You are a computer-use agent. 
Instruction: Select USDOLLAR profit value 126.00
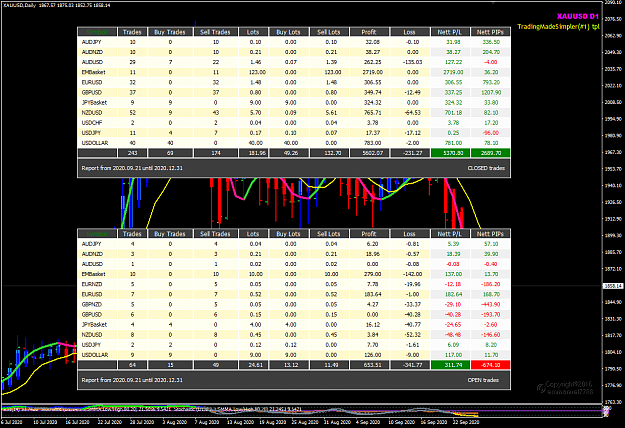373,355
